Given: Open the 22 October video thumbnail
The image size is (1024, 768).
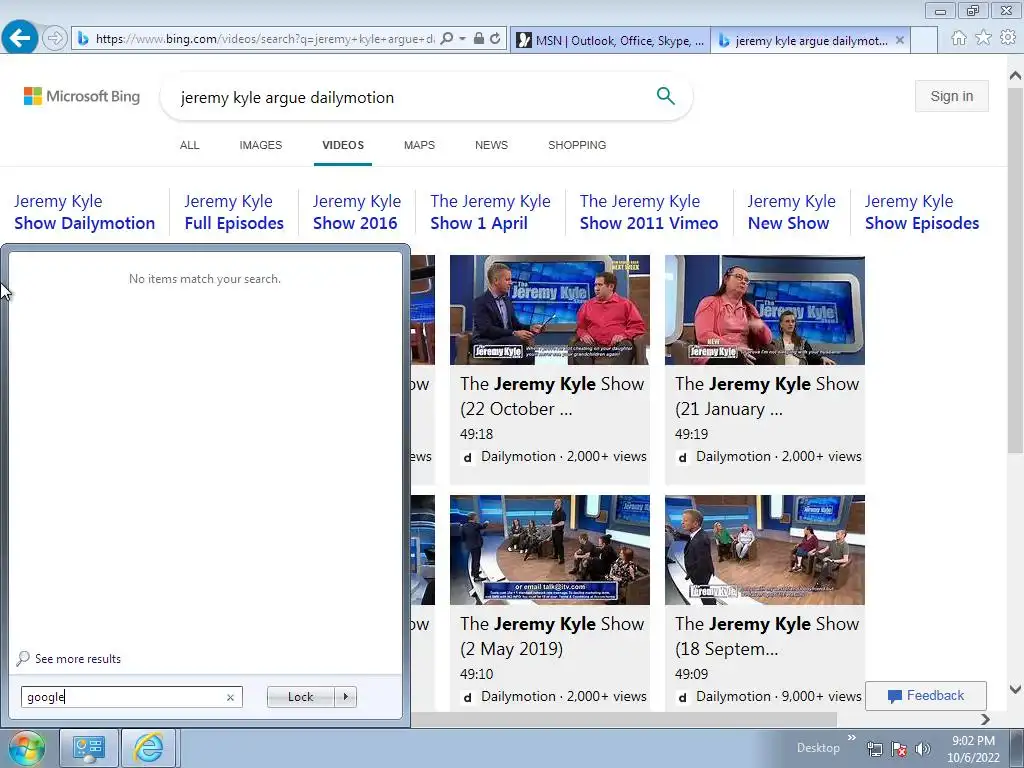Looking at the screenshot, I should [550, 310].
